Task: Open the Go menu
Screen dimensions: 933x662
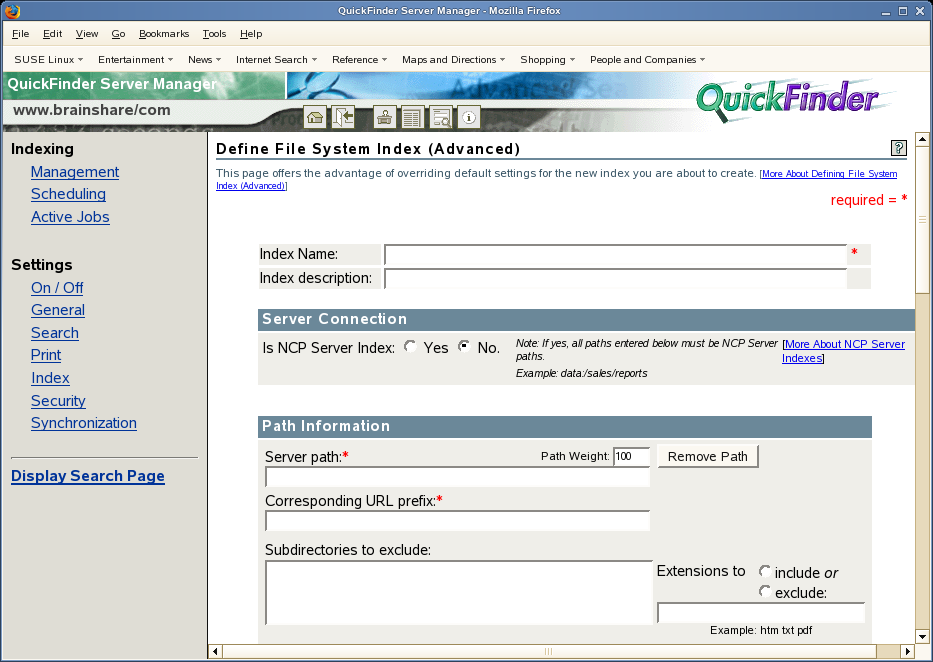Action: pos(118,34)
